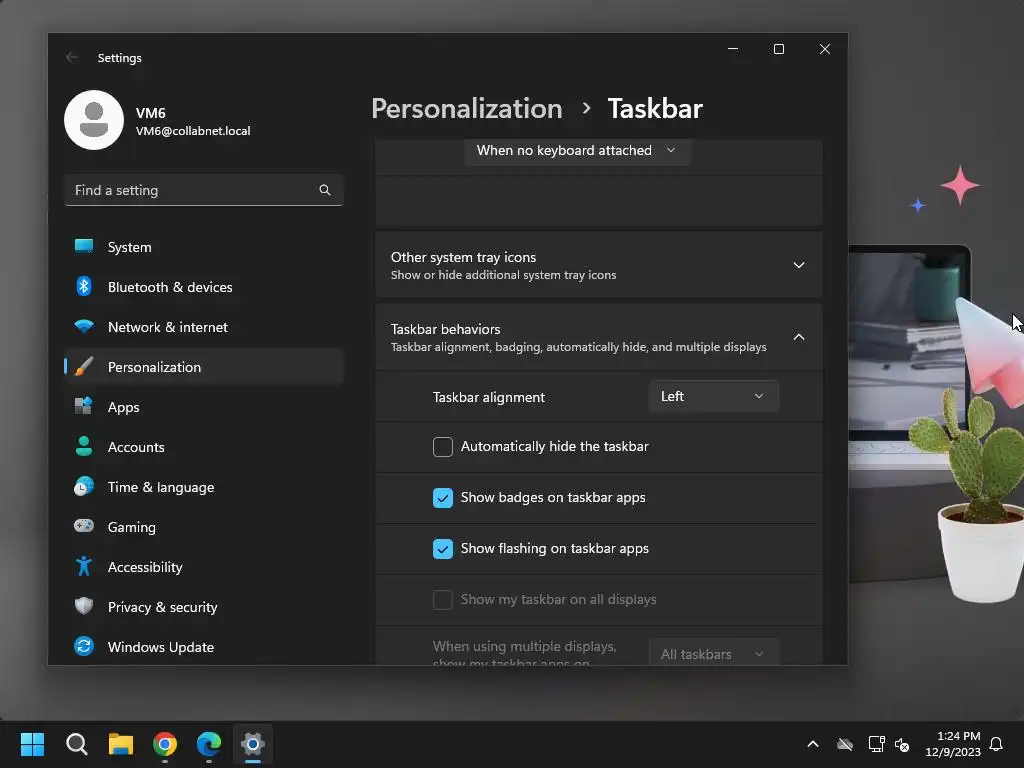
Task: Click the Network wifi icon in sidebar
Action: [84, 327]
